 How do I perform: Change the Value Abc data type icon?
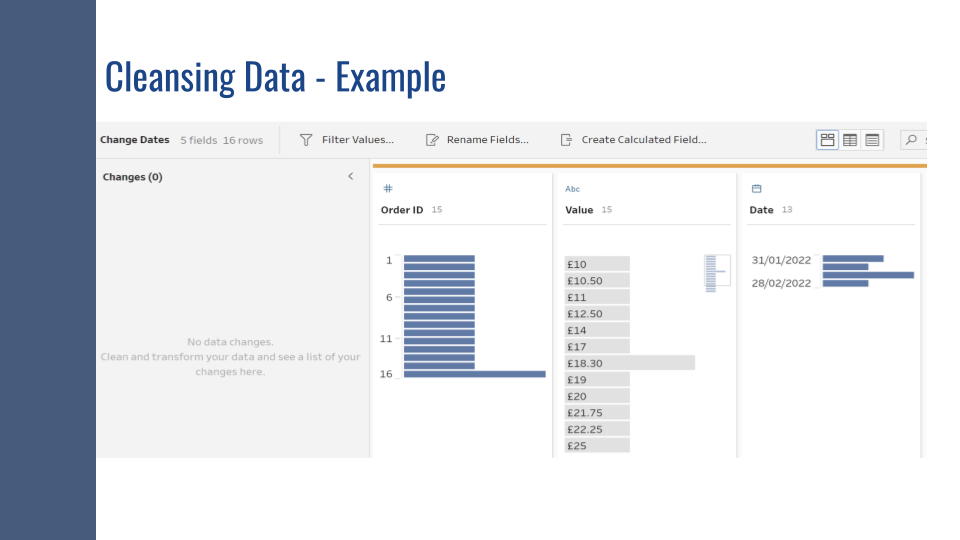pos(572,188)
